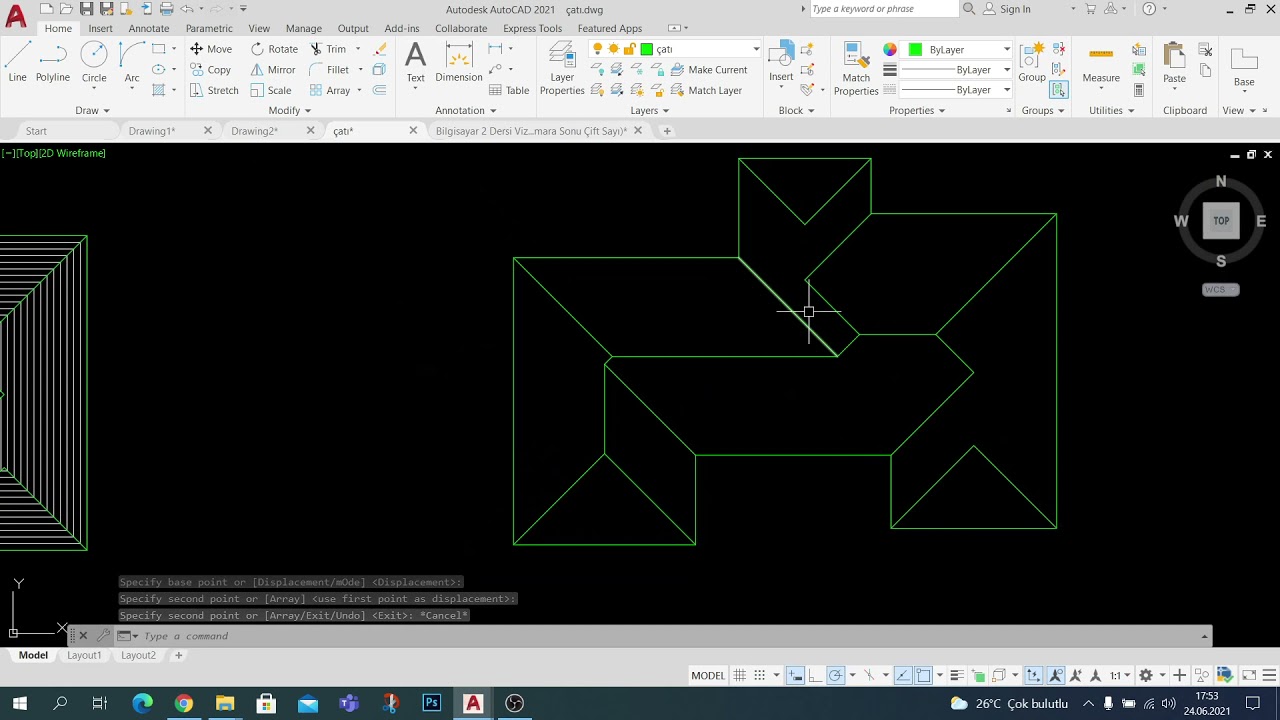The height and width of the screenshot is (720, 1280).
Task: Click the Hatch tool icon
Action: coord(158,90)
